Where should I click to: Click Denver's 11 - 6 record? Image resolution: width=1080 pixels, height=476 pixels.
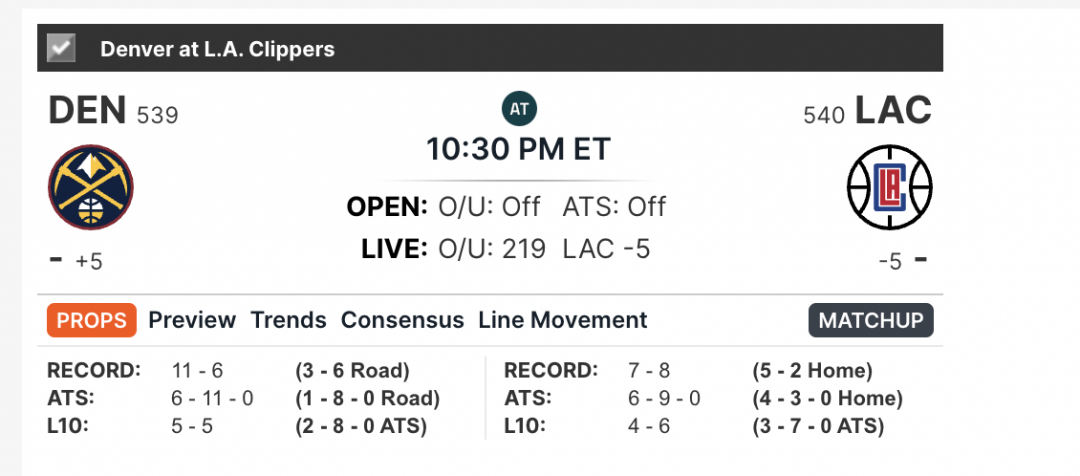pos(197,371)
